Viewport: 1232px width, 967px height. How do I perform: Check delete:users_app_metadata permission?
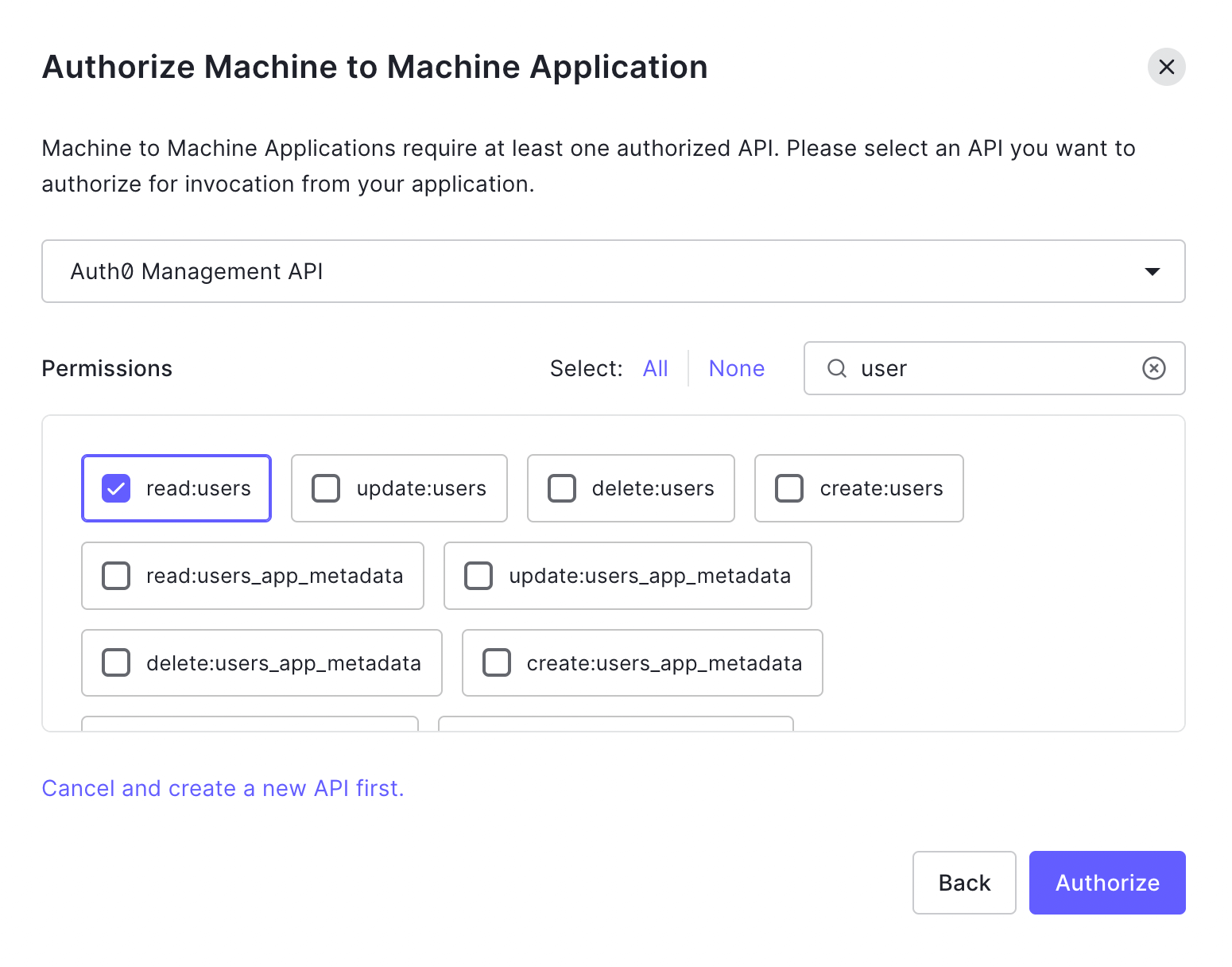pos(116,663)
